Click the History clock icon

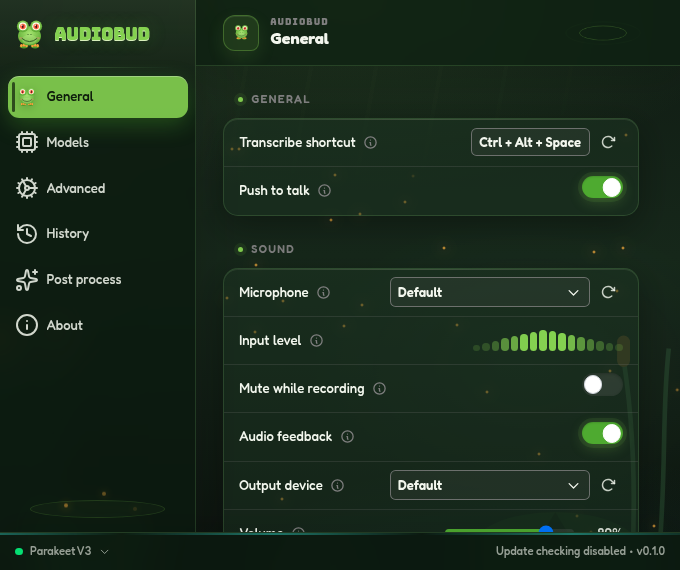pyautogui.click(x=27, y=233)
